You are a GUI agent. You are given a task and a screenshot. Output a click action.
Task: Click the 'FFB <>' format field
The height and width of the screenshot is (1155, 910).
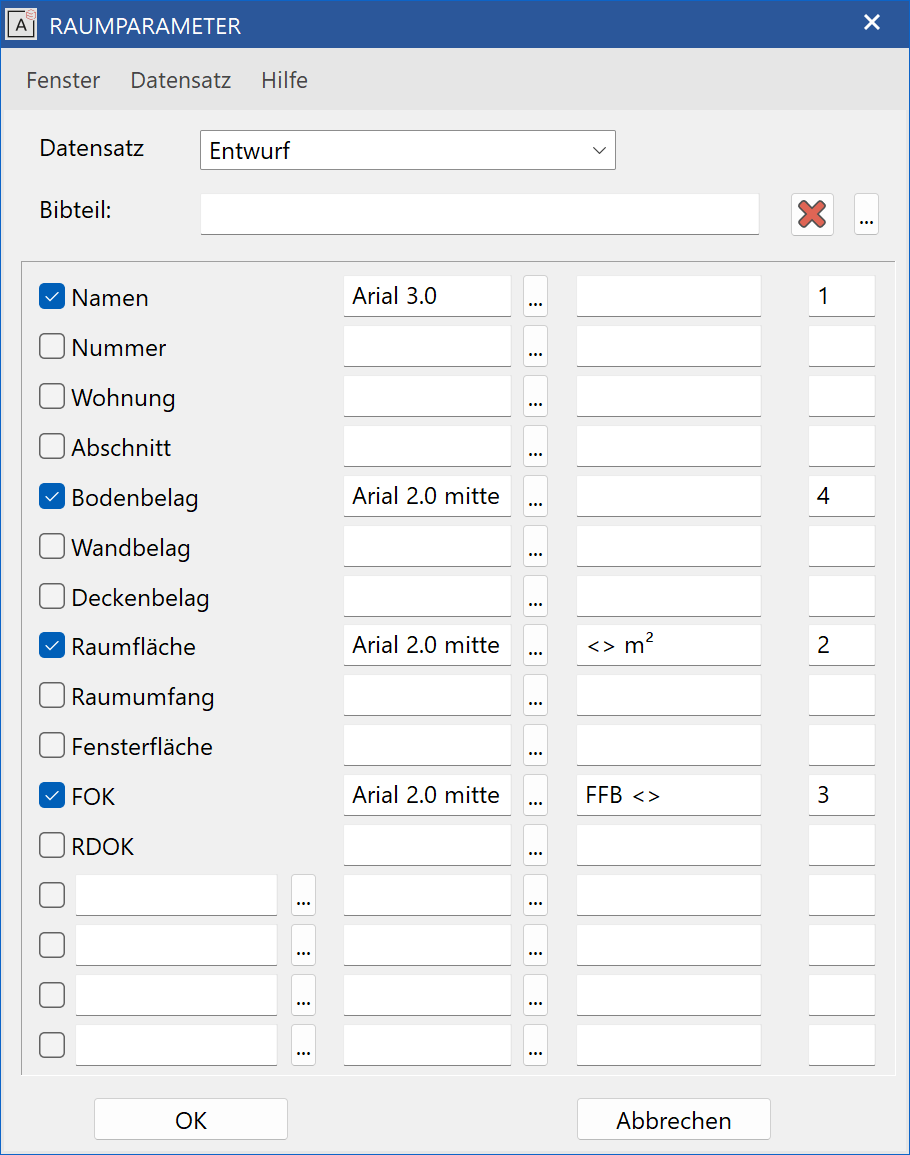click(668, 795)
